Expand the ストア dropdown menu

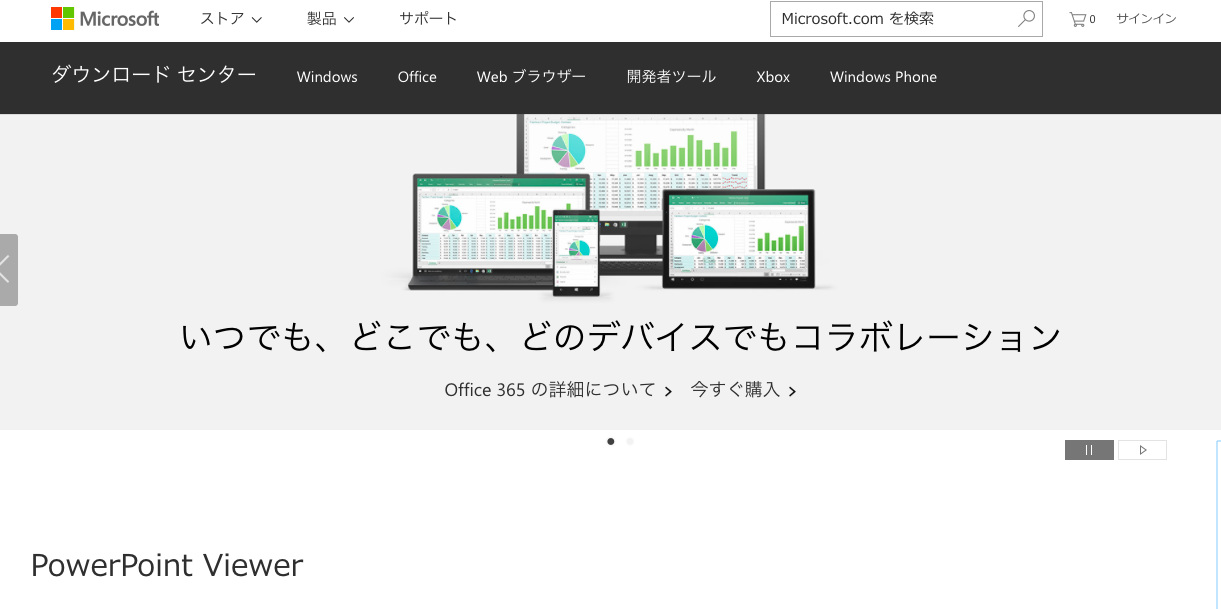coord(231,18)
